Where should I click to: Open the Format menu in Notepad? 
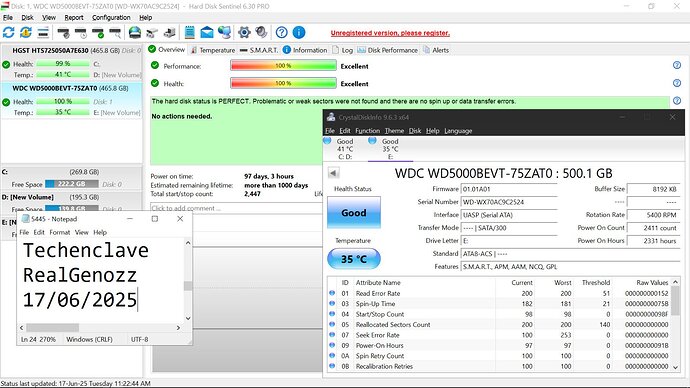click(x=59, y=232)
